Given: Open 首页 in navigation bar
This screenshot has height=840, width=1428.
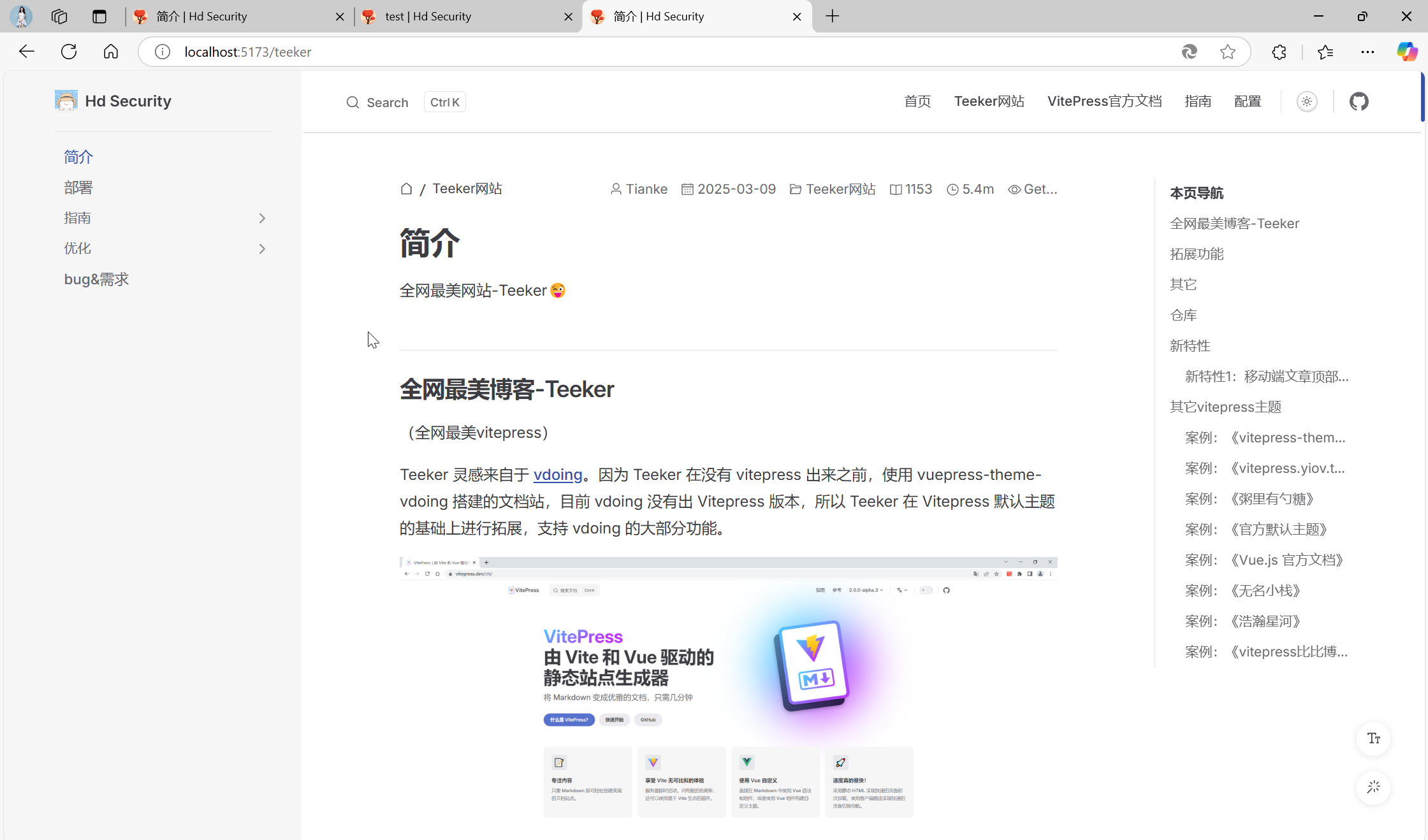Looking at the screenshot, I should point(917,101).
